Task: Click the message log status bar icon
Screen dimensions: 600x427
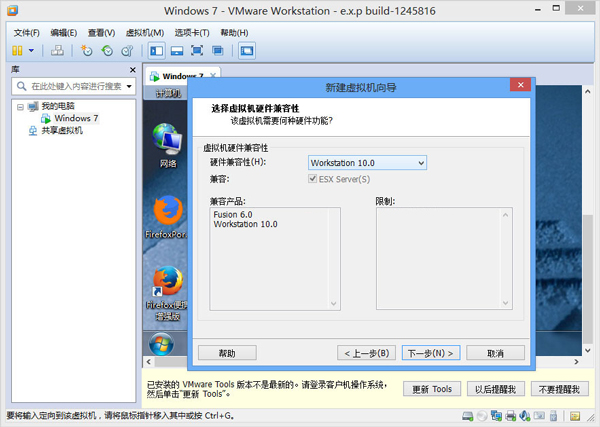Action: [575, 416]
